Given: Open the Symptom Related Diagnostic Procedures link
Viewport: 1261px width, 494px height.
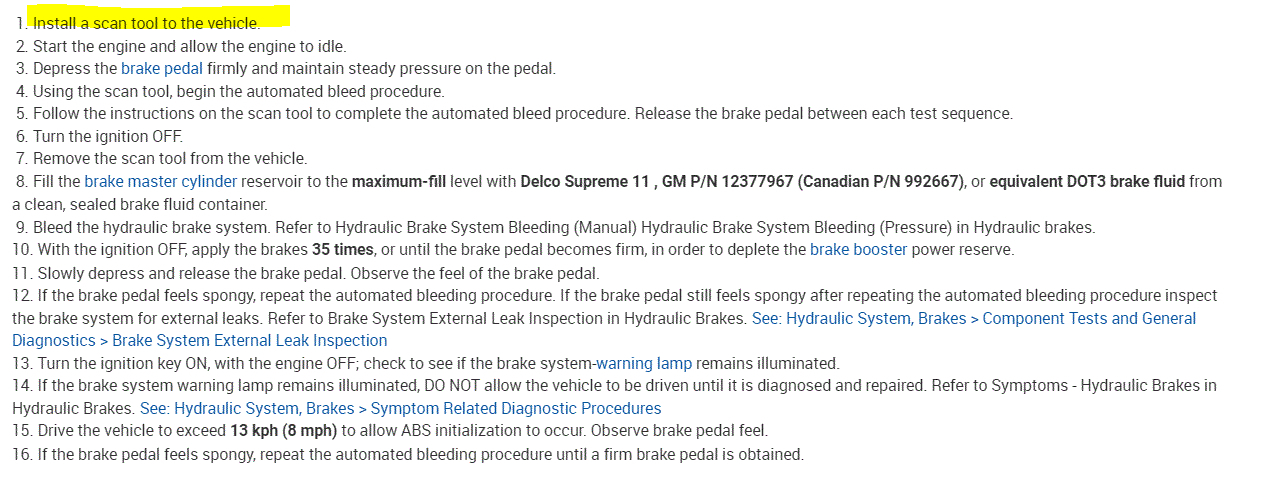Looking at the screenshot, I should [x=400, y=408].
